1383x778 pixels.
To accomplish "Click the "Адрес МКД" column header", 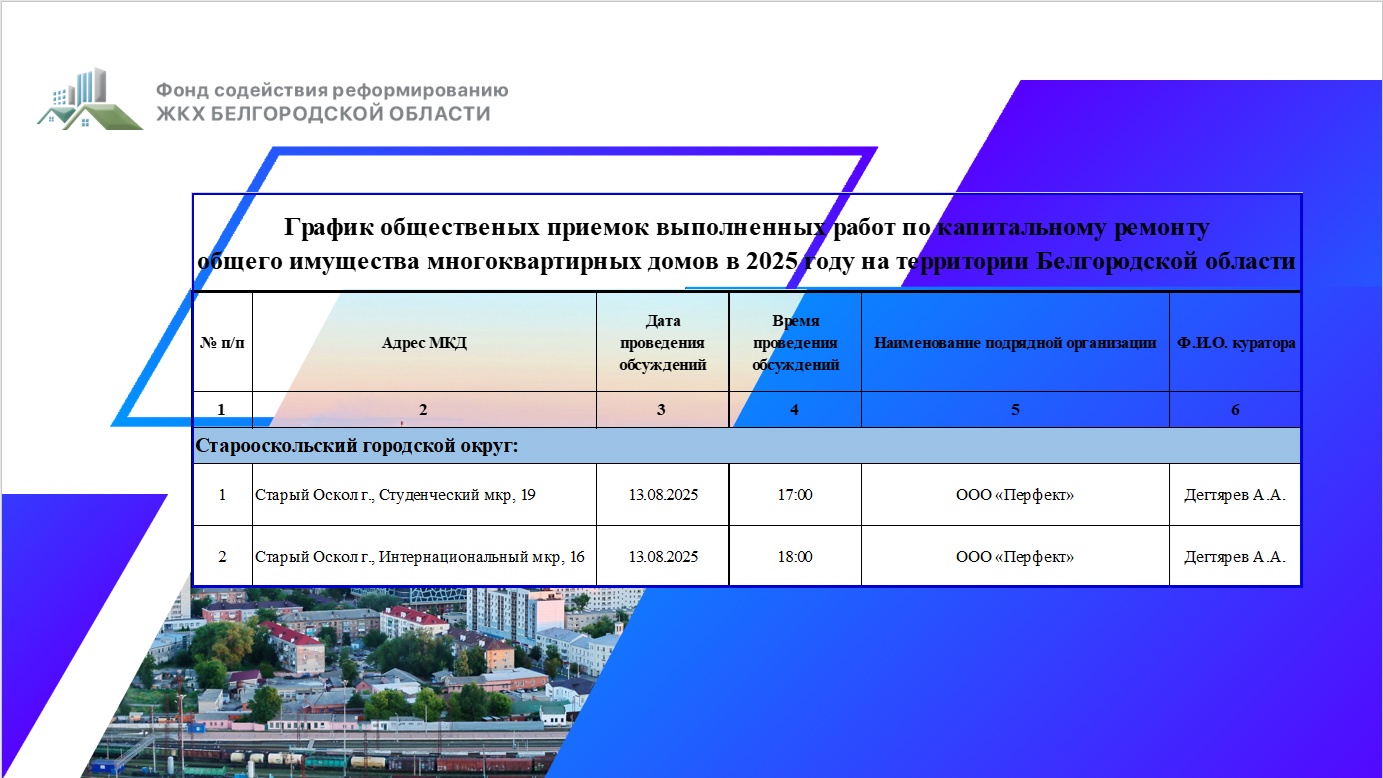I will pyautogui.click(x=424, y=342).
